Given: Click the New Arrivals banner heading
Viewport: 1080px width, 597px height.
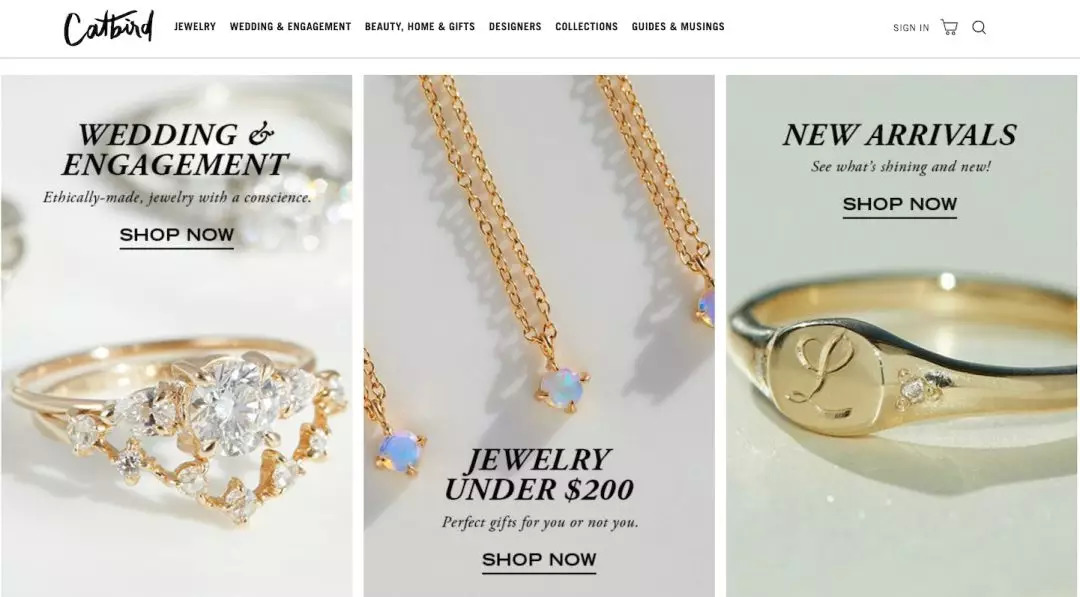Looking at the screenshot, I should point(900,135).
